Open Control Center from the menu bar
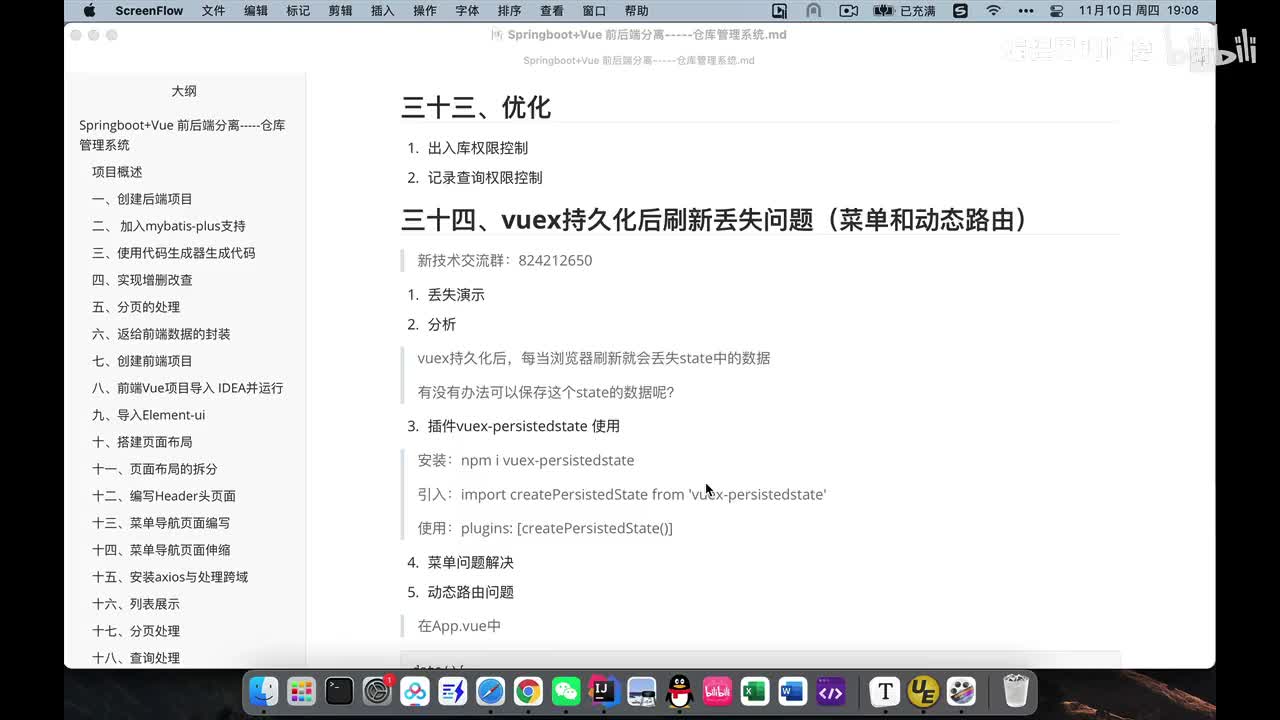 point(1057,11)
